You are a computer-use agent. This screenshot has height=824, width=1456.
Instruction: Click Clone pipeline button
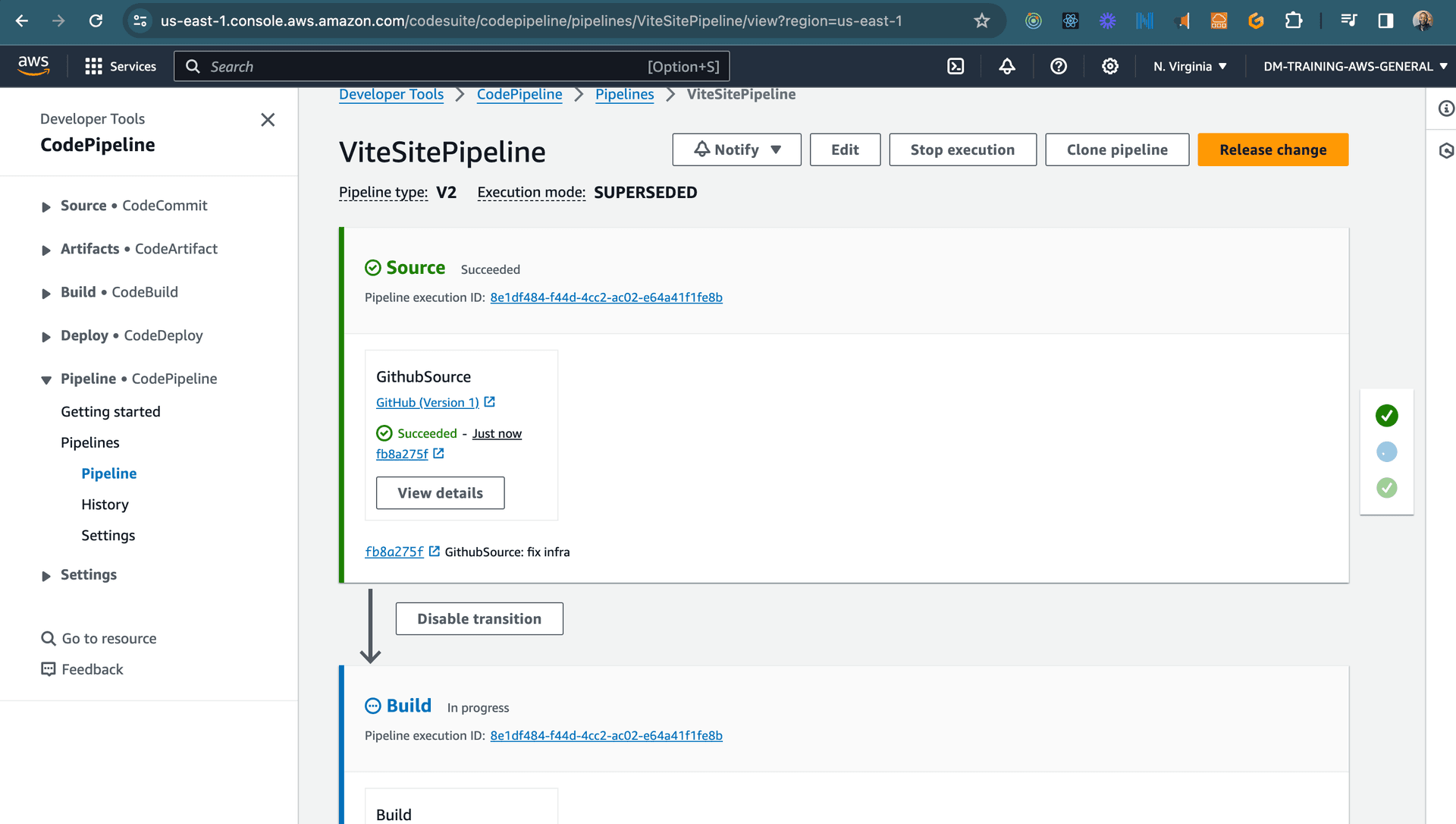point(1117,149)
